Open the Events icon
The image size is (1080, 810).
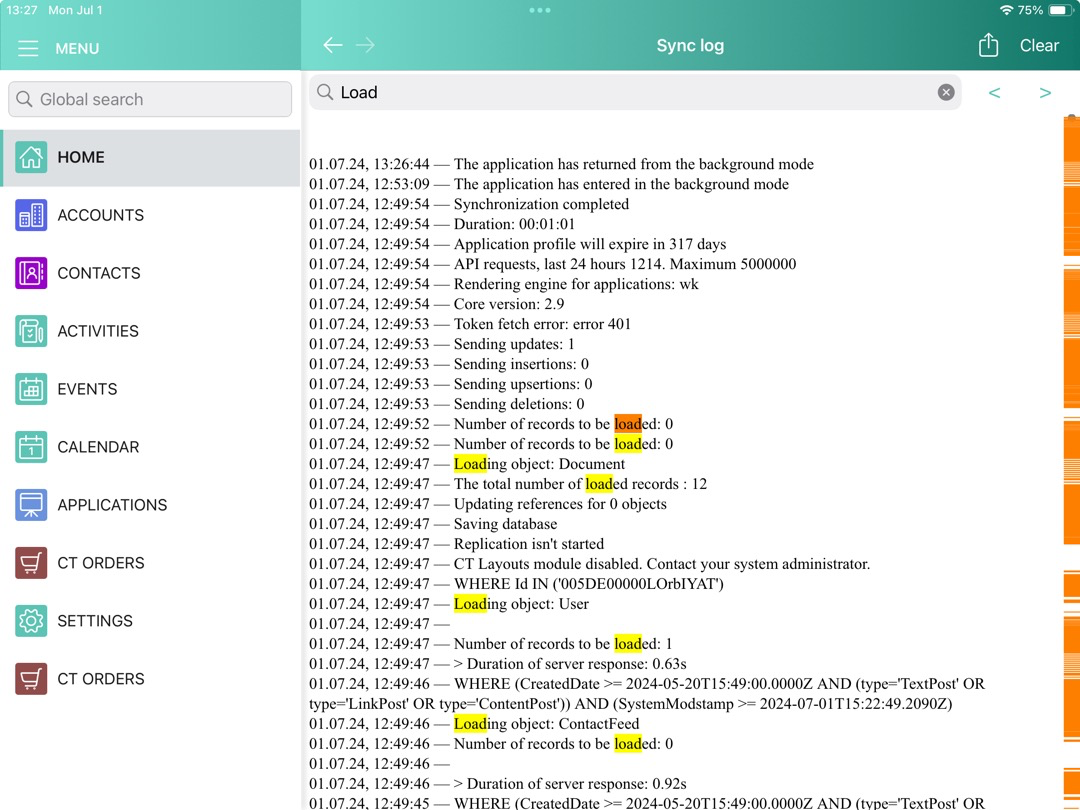30,389
